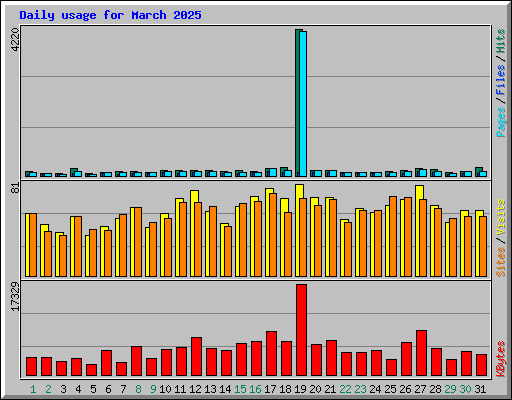This screenshot has width=512, height=400.
Task: Click the day 25 label on axis
Action: (390, 389)
